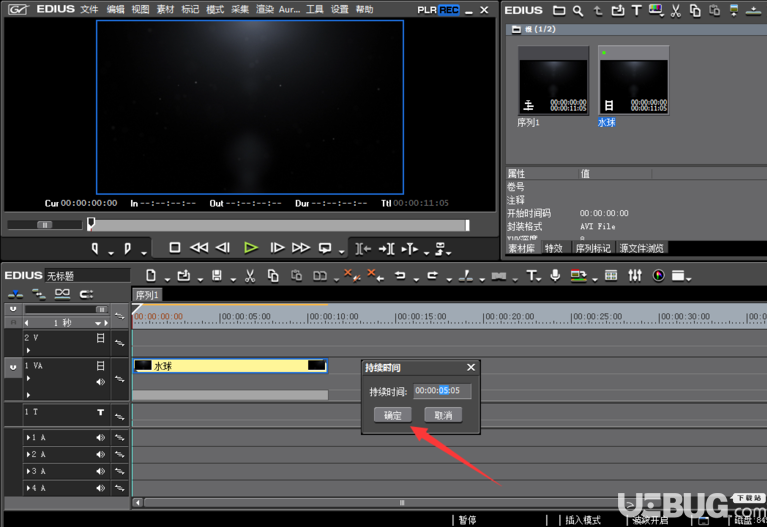This screenshot has height=527, width=767.
Task: Click the Voice over microphone icon
Action: [x=555, y=275]
